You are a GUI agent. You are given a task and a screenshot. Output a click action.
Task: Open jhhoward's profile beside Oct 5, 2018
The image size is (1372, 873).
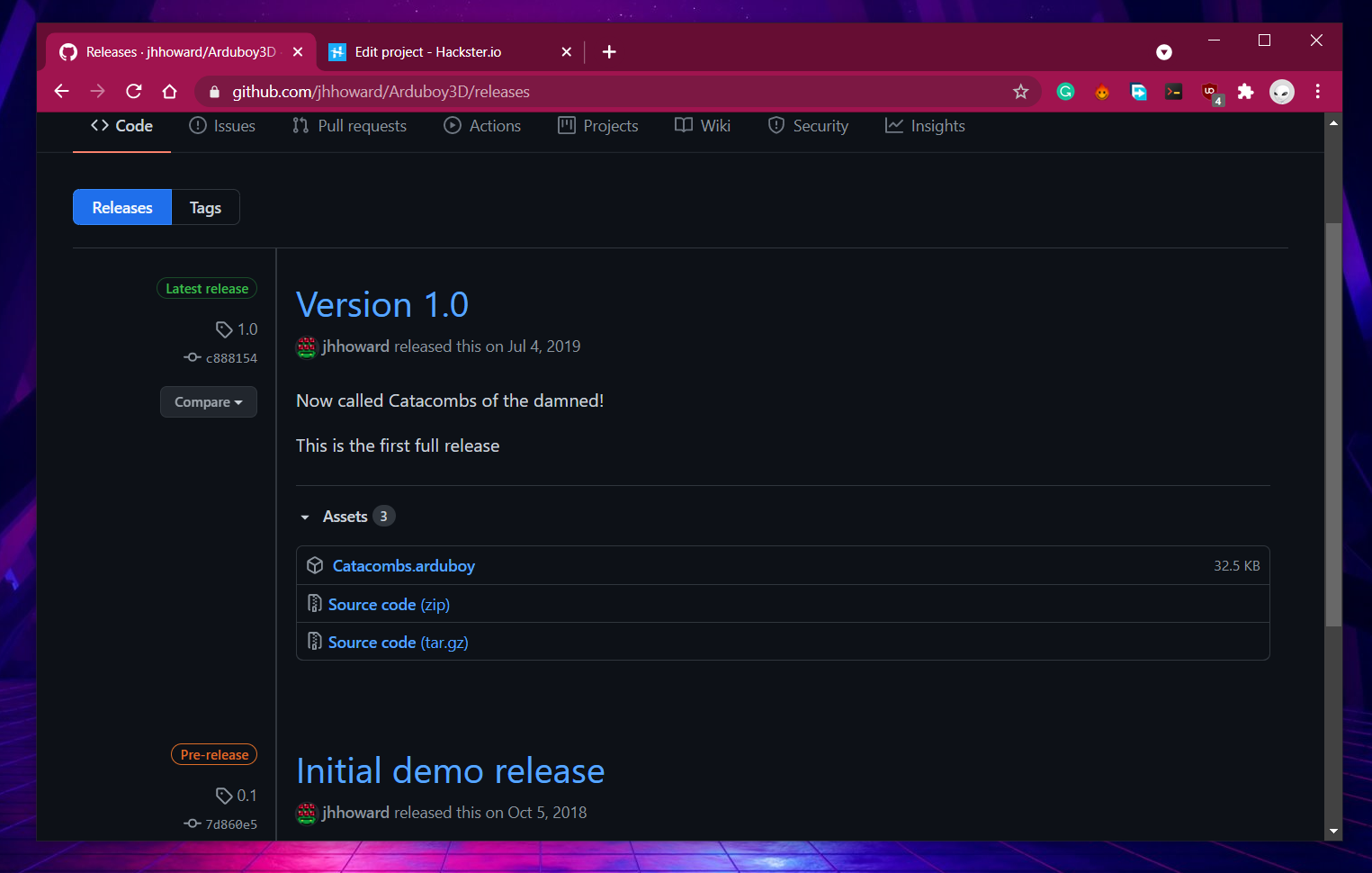tap(355, 813)
